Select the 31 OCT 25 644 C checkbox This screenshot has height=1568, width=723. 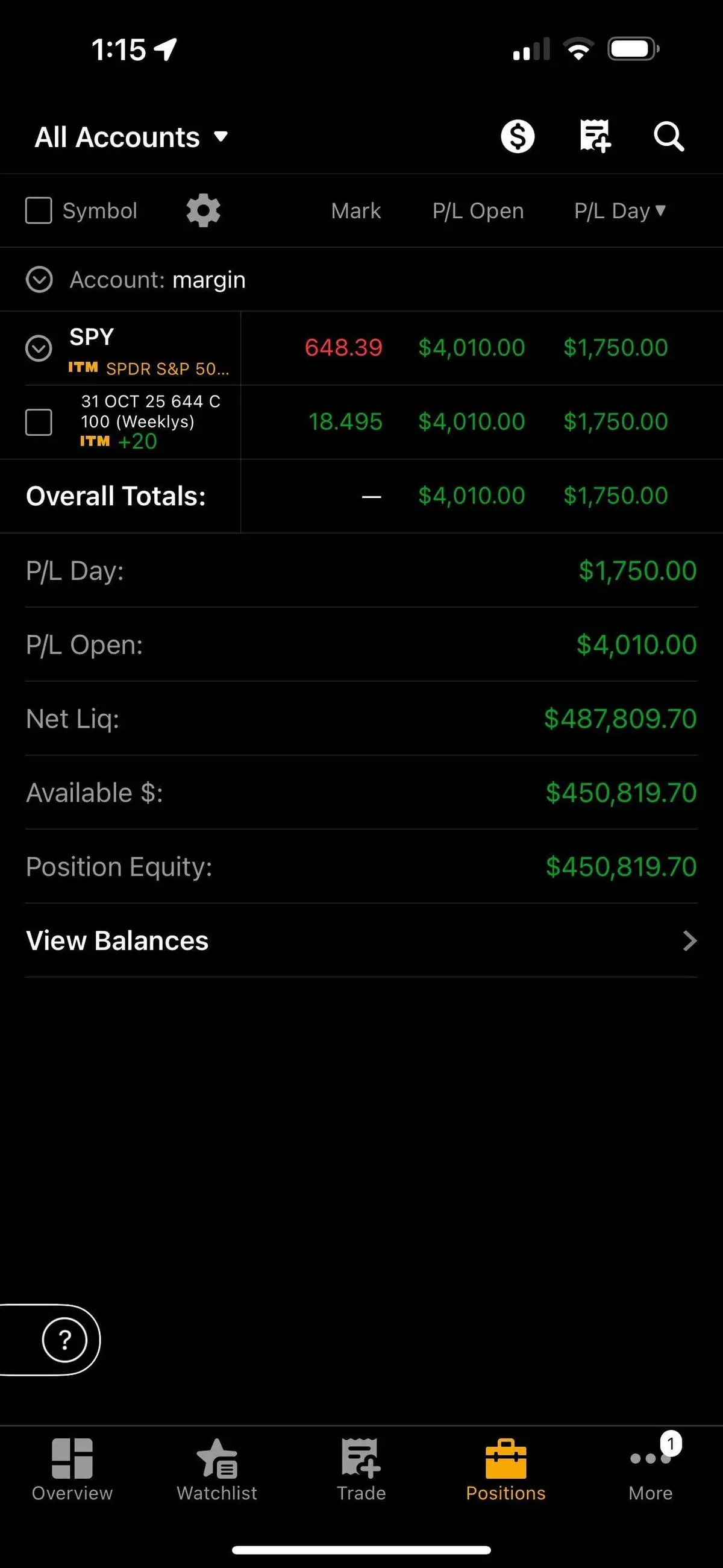tap(39, 422)
